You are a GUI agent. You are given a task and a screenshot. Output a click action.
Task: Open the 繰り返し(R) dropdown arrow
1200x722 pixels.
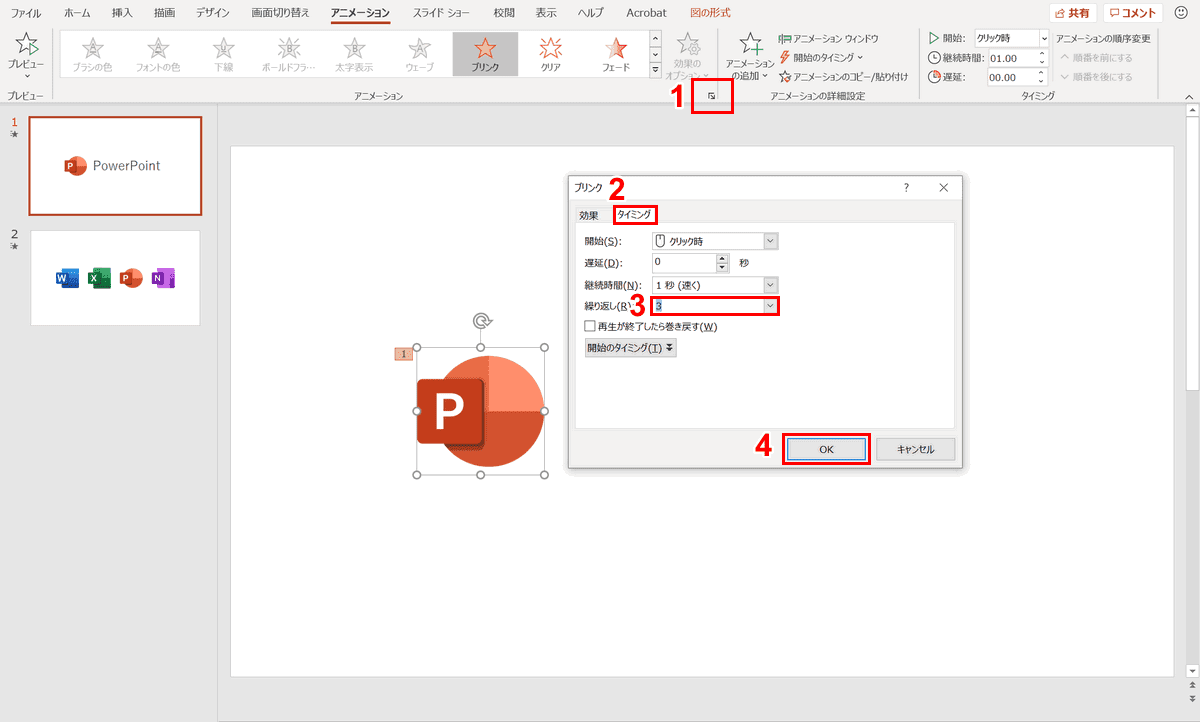point(770,306)
